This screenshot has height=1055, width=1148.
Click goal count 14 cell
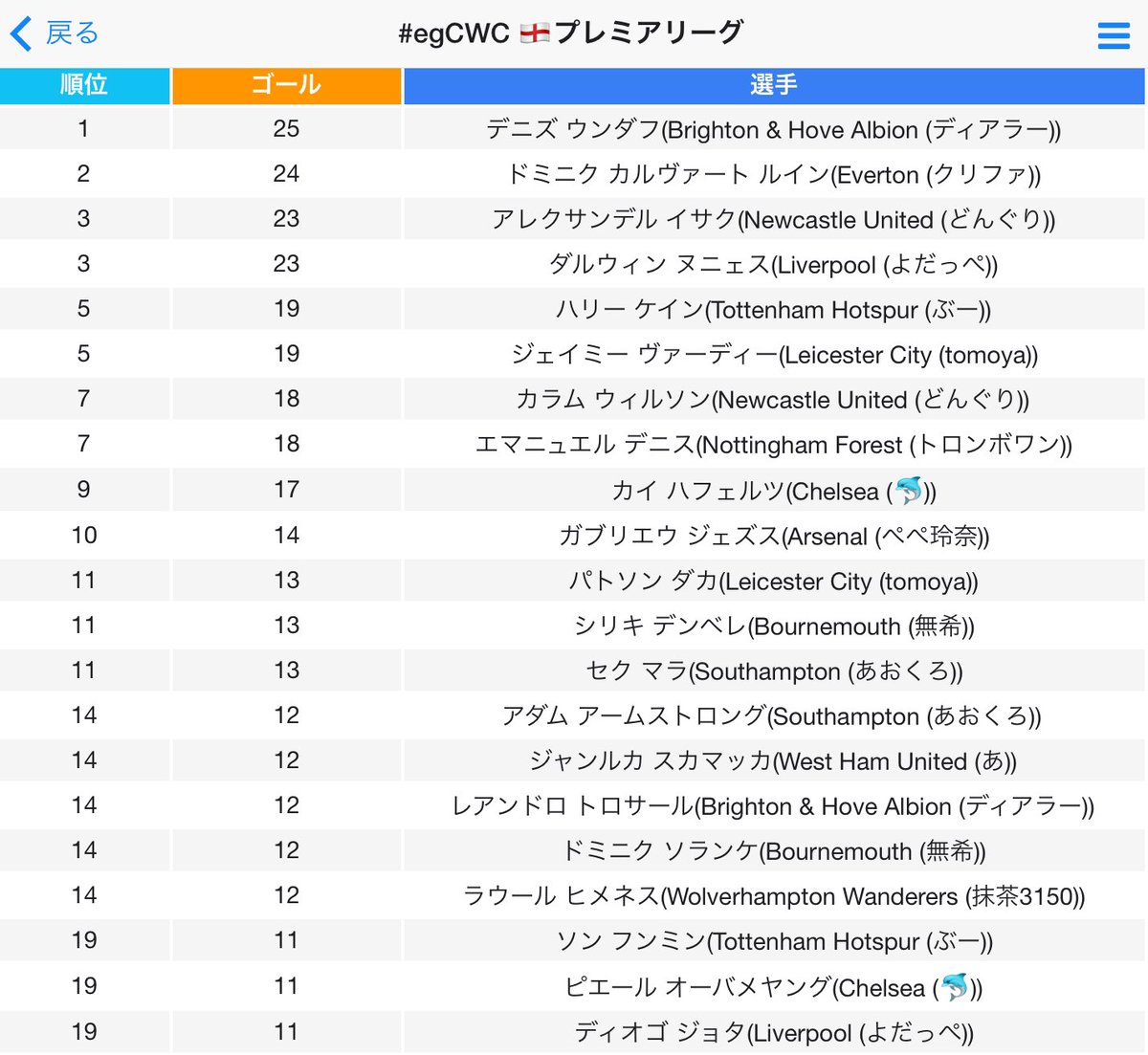tap(286, 535)
